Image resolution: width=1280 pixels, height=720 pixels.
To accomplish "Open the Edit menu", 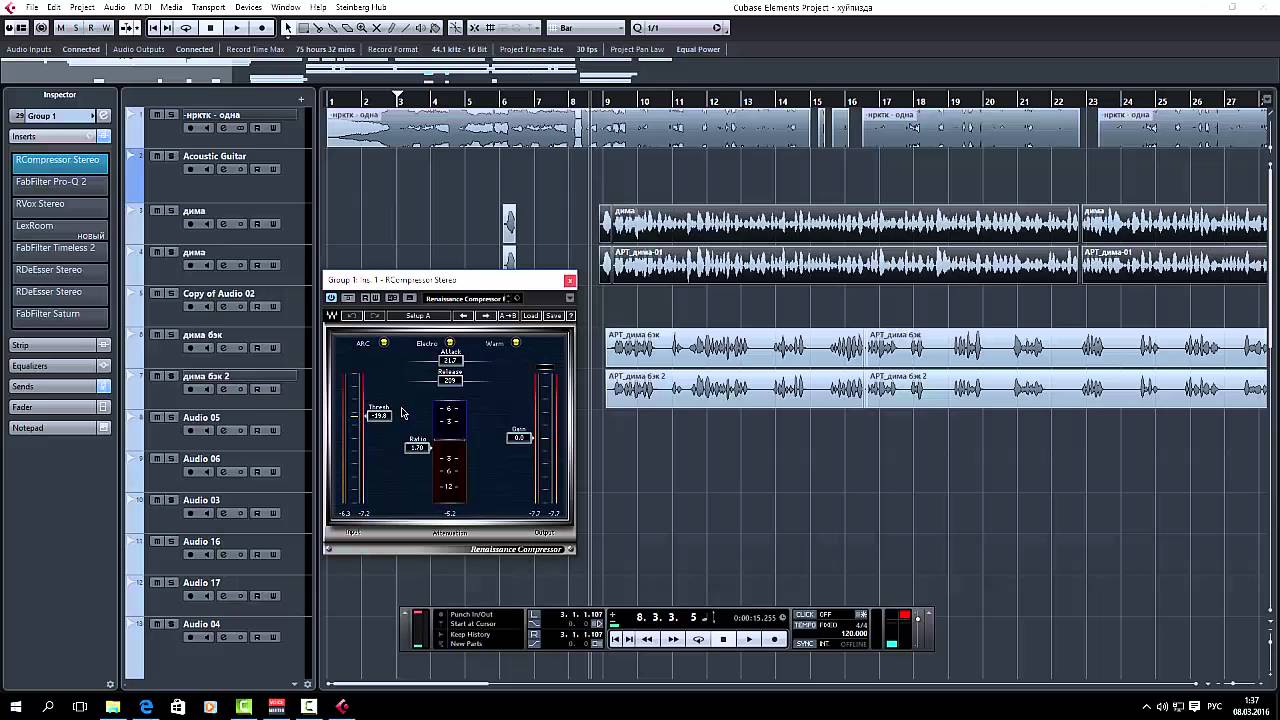I will tap(54, 7).
